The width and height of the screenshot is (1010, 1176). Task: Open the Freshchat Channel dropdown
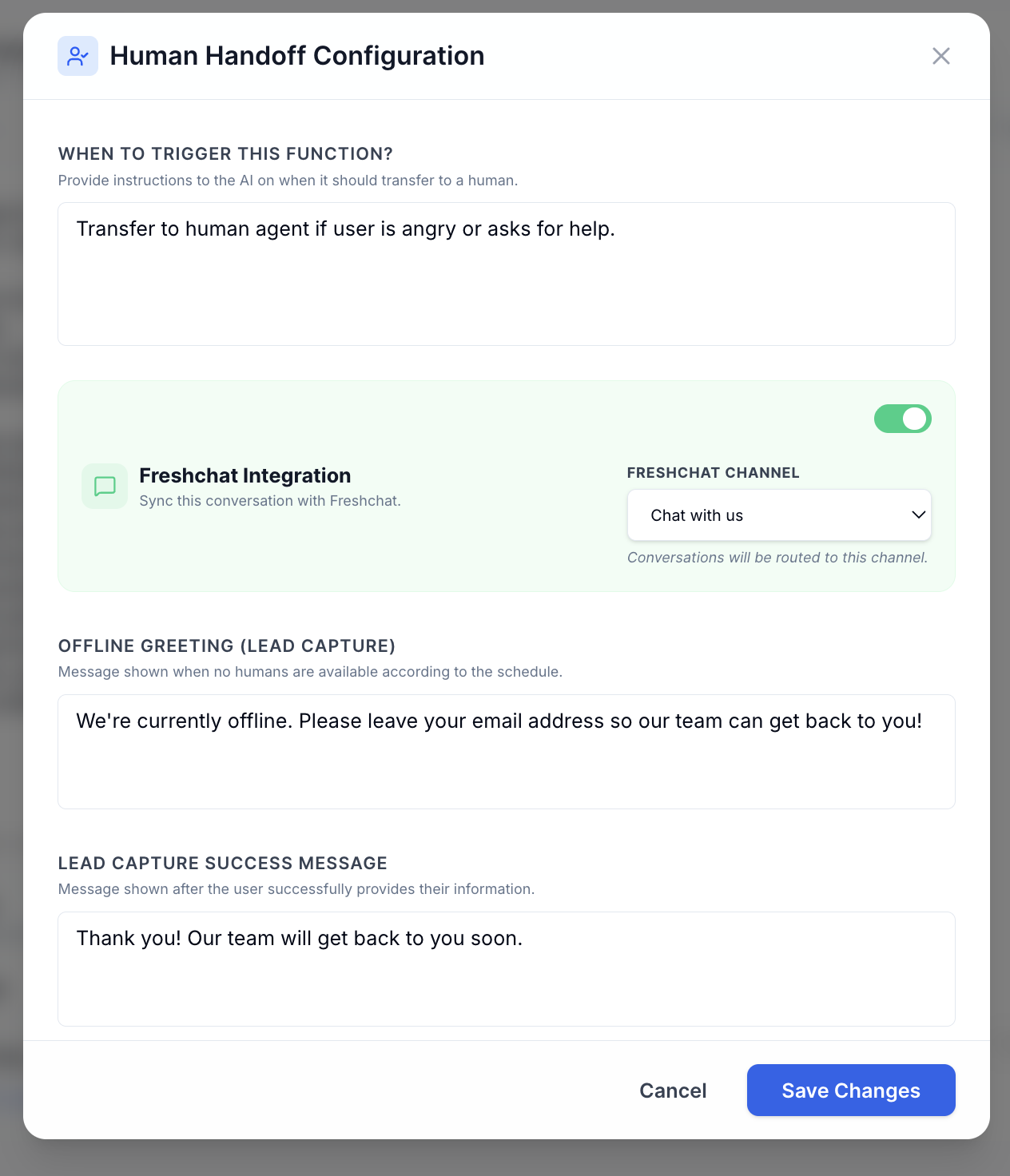[x=778, y=514]
